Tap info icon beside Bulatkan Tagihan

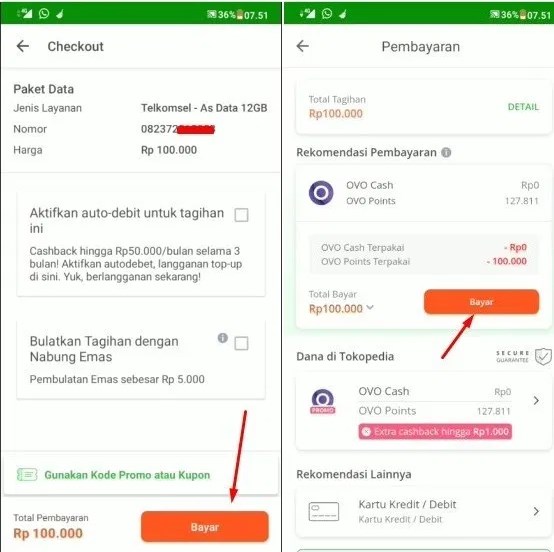[x=223, y=338]
